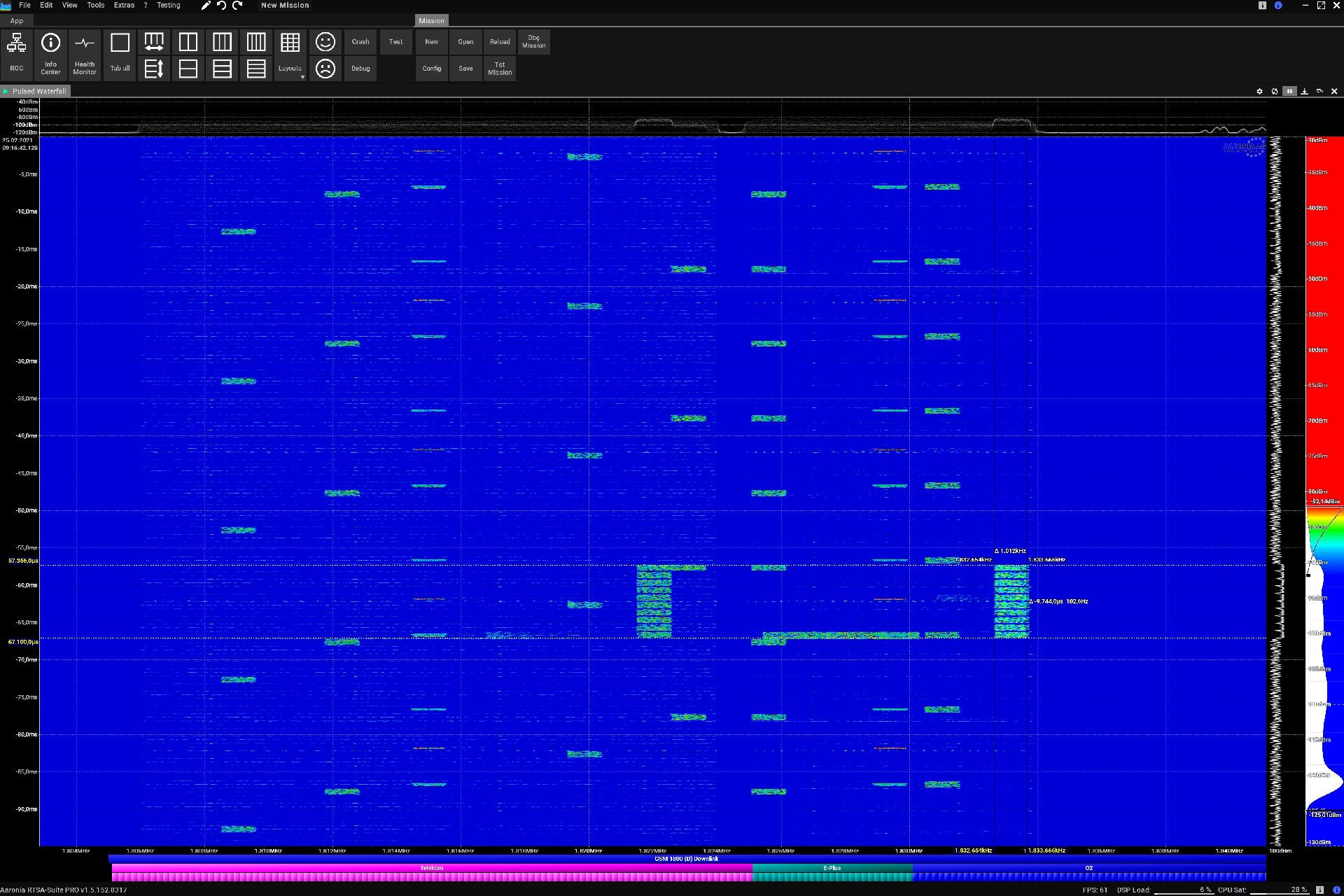
Task: Choose the three-row layout
Action: click(x=222, y=69)
